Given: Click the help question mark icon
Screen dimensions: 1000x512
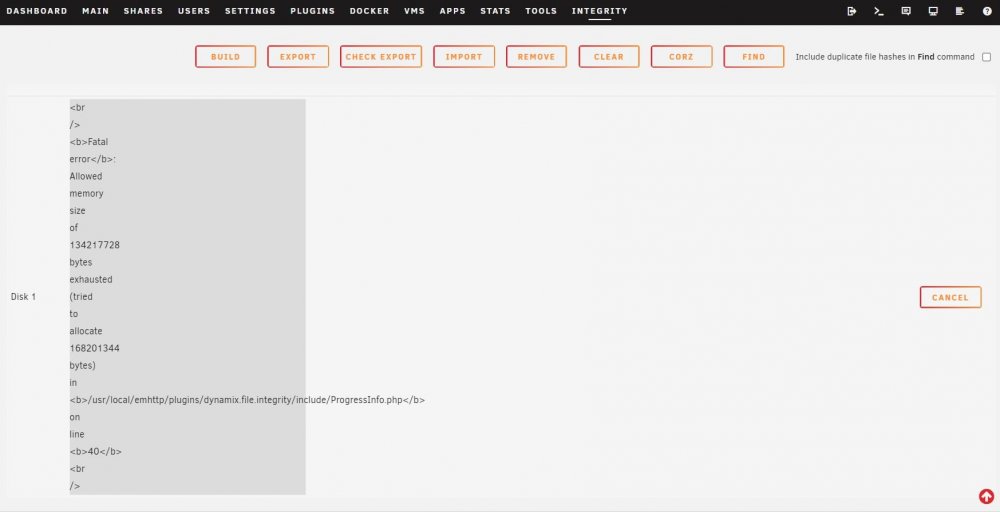Looking at the screenshot, I should (987, 11).
